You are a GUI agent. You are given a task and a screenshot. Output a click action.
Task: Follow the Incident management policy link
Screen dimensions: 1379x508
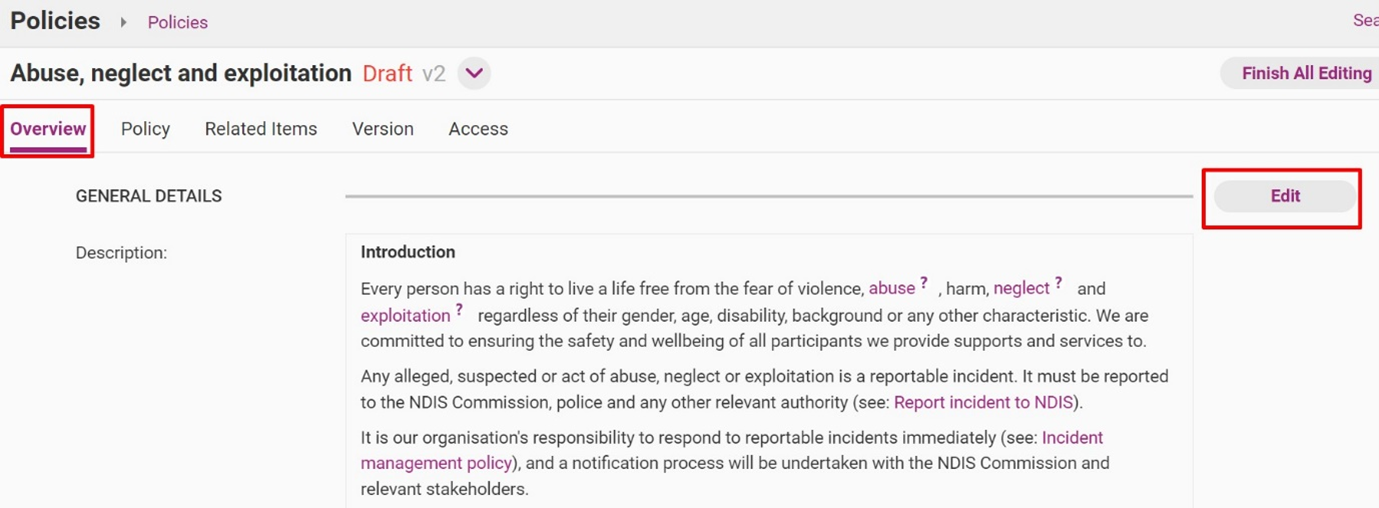point(436,463)
